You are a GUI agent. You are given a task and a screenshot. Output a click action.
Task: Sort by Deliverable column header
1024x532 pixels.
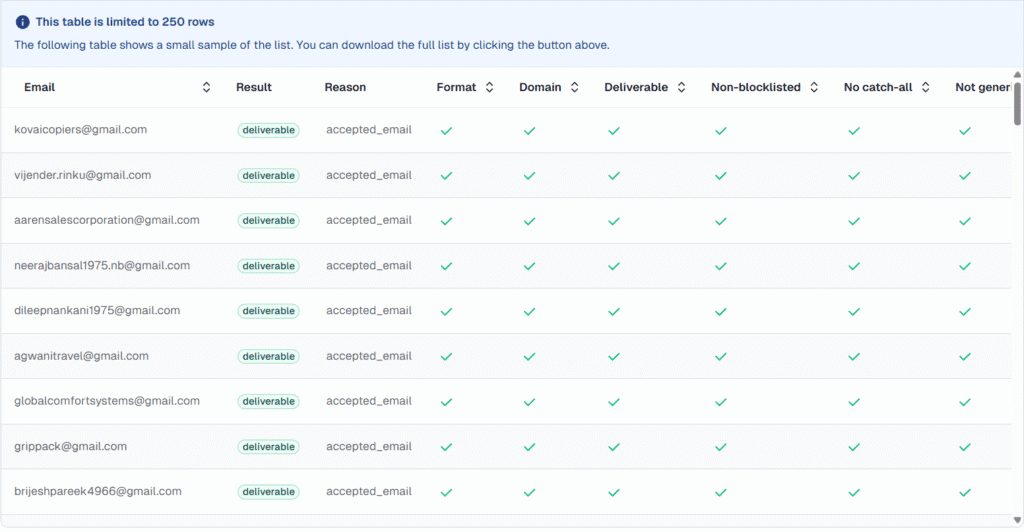coord(636,88)
